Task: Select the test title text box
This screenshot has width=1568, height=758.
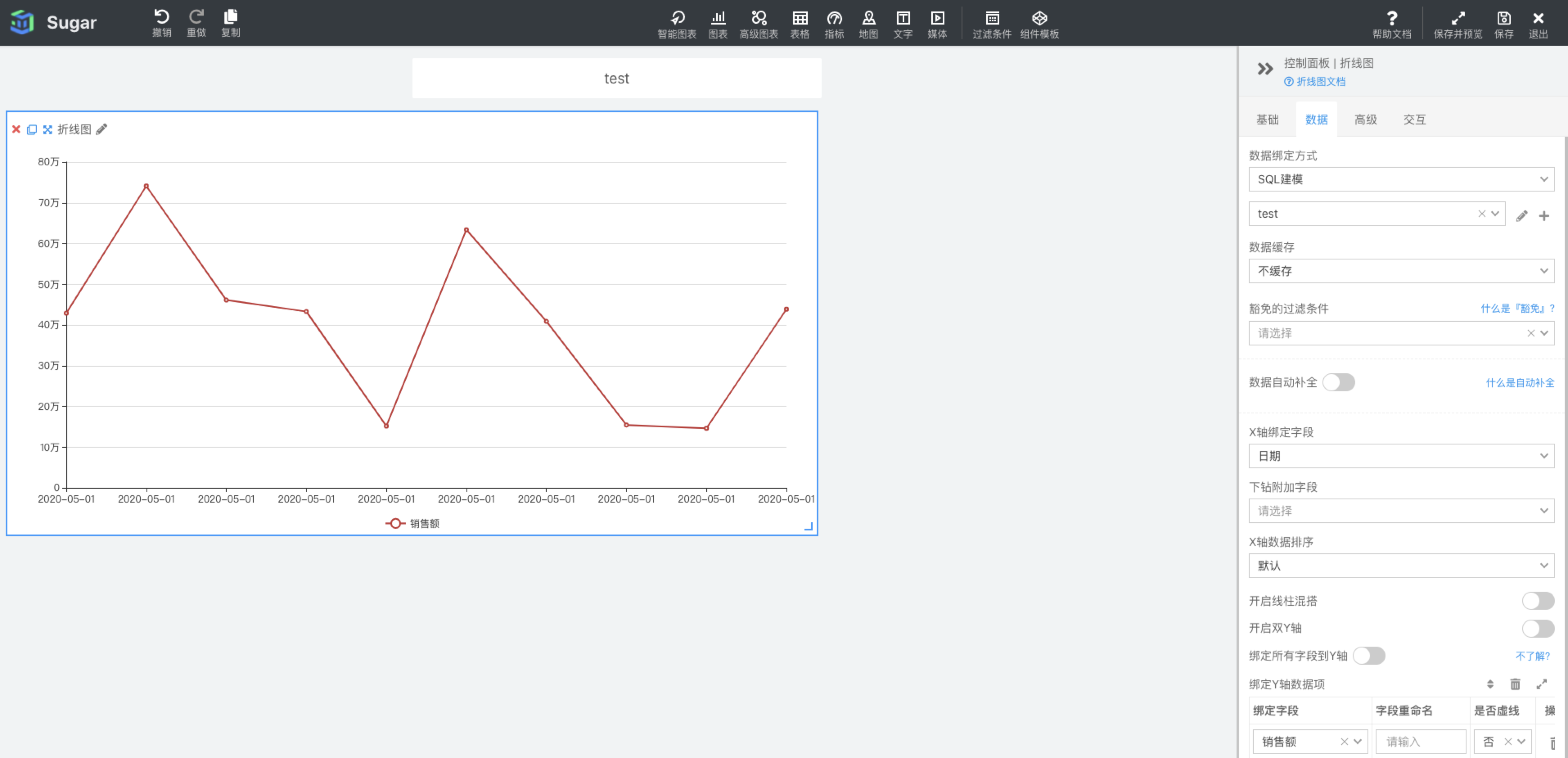Action: point(617,79)
